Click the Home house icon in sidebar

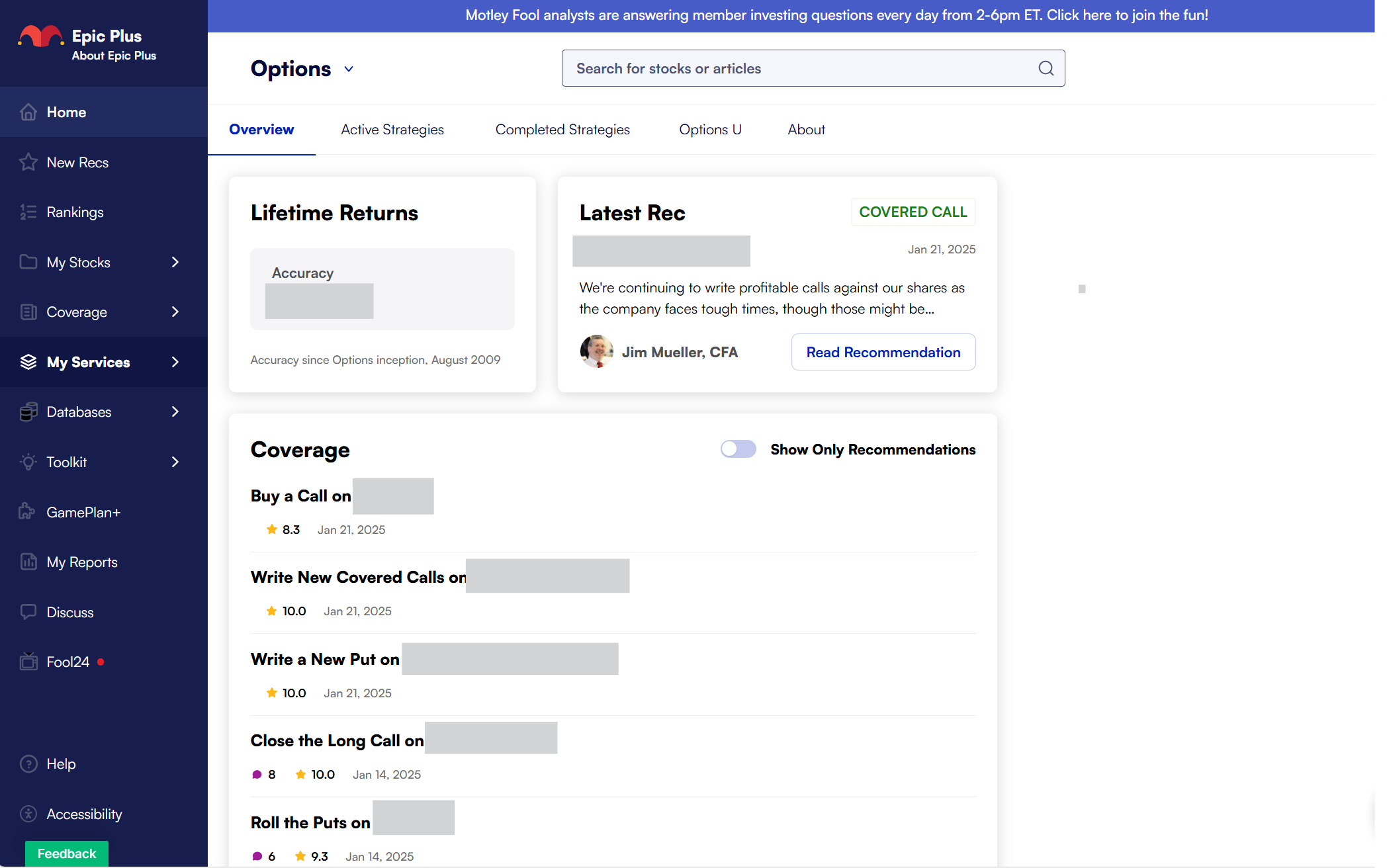pyautogui.click(x=28, y=112)
